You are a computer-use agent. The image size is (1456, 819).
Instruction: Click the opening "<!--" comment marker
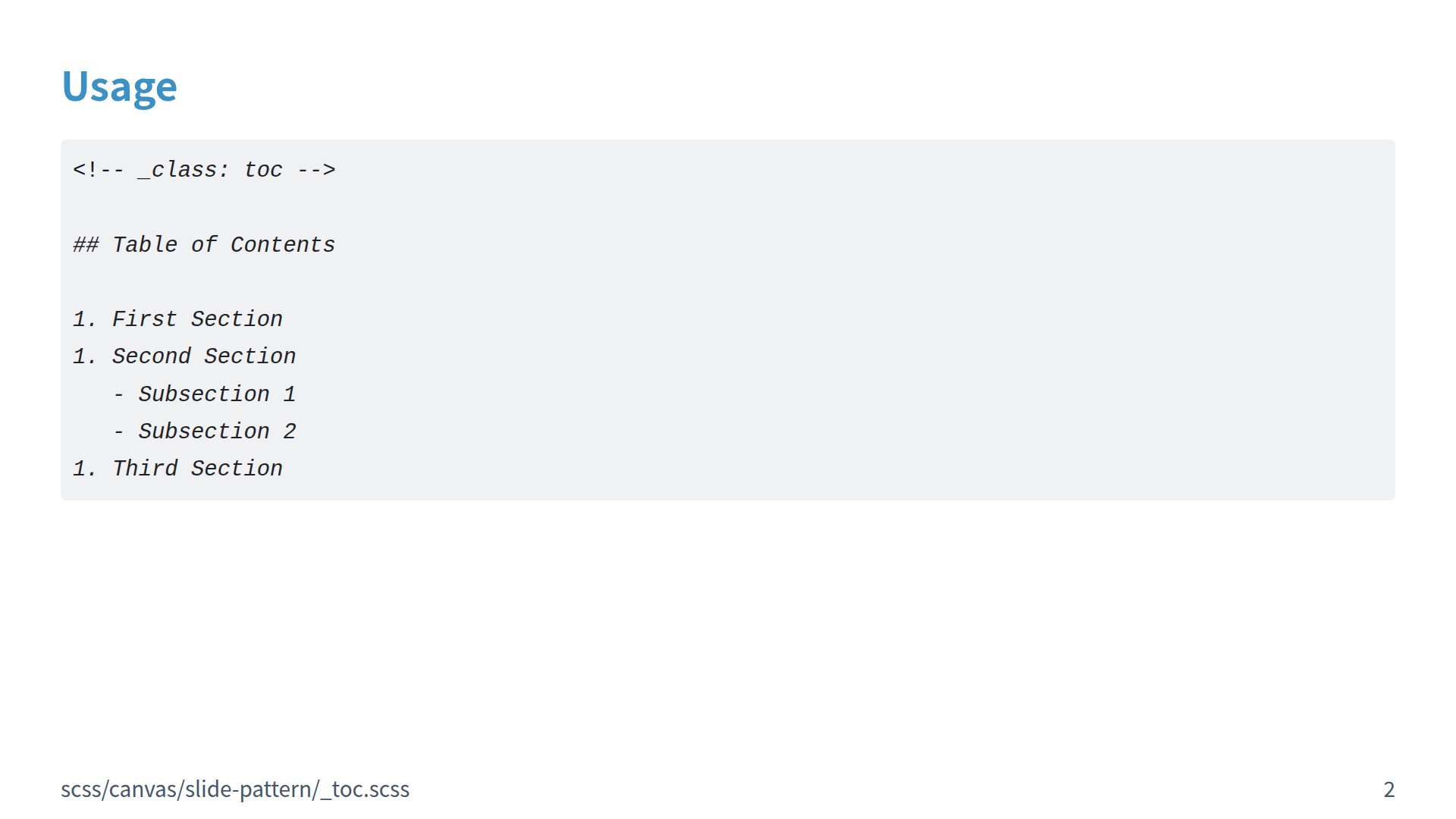pos(99,170)
